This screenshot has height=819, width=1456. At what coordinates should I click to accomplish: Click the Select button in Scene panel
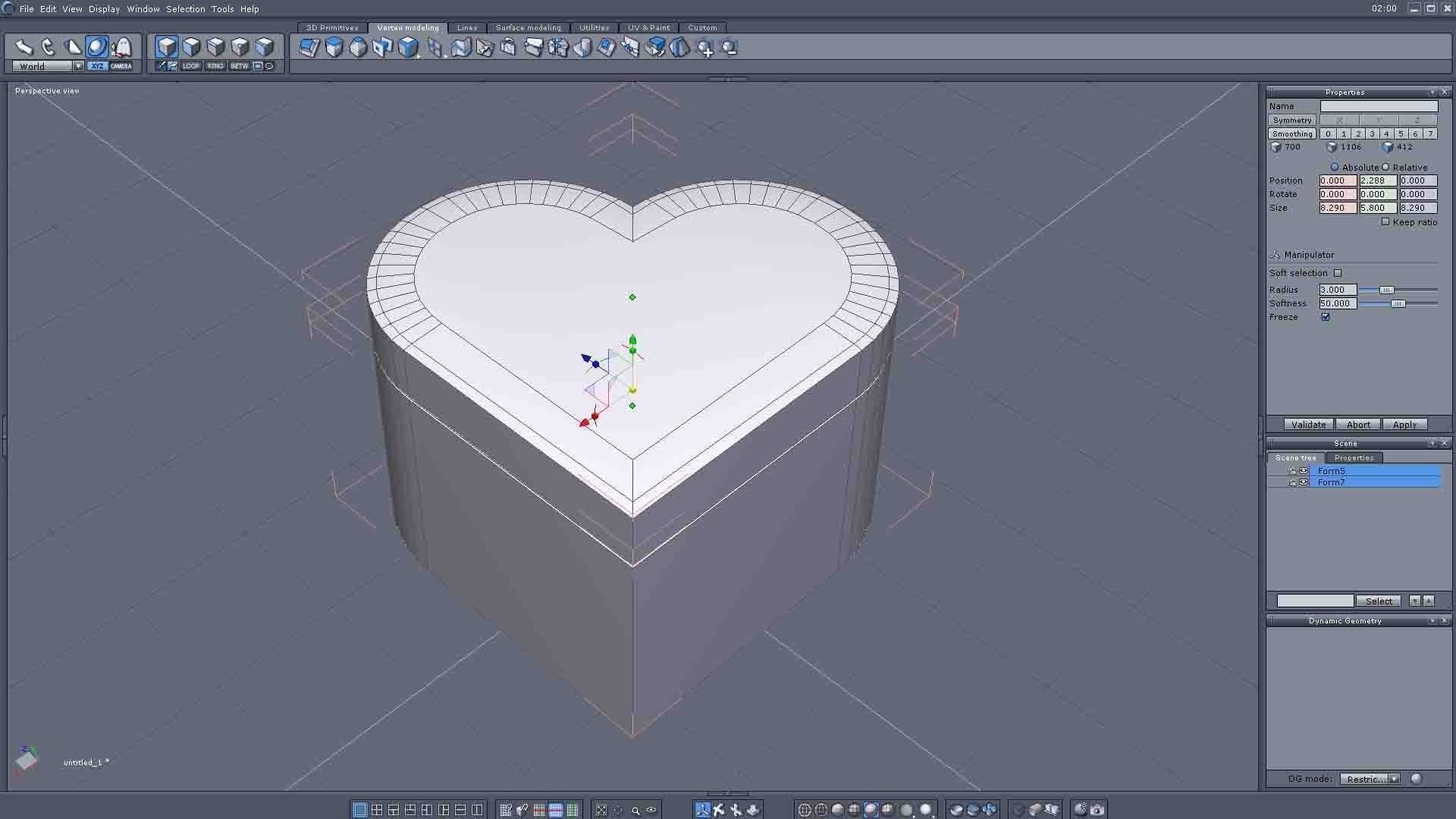(1379, 601)
